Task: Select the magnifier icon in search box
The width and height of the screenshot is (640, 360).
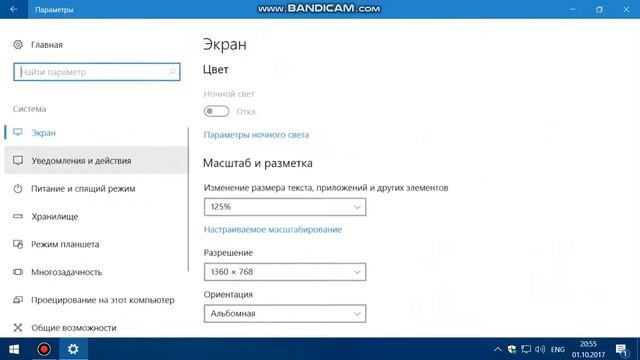Action: (172, 72)
